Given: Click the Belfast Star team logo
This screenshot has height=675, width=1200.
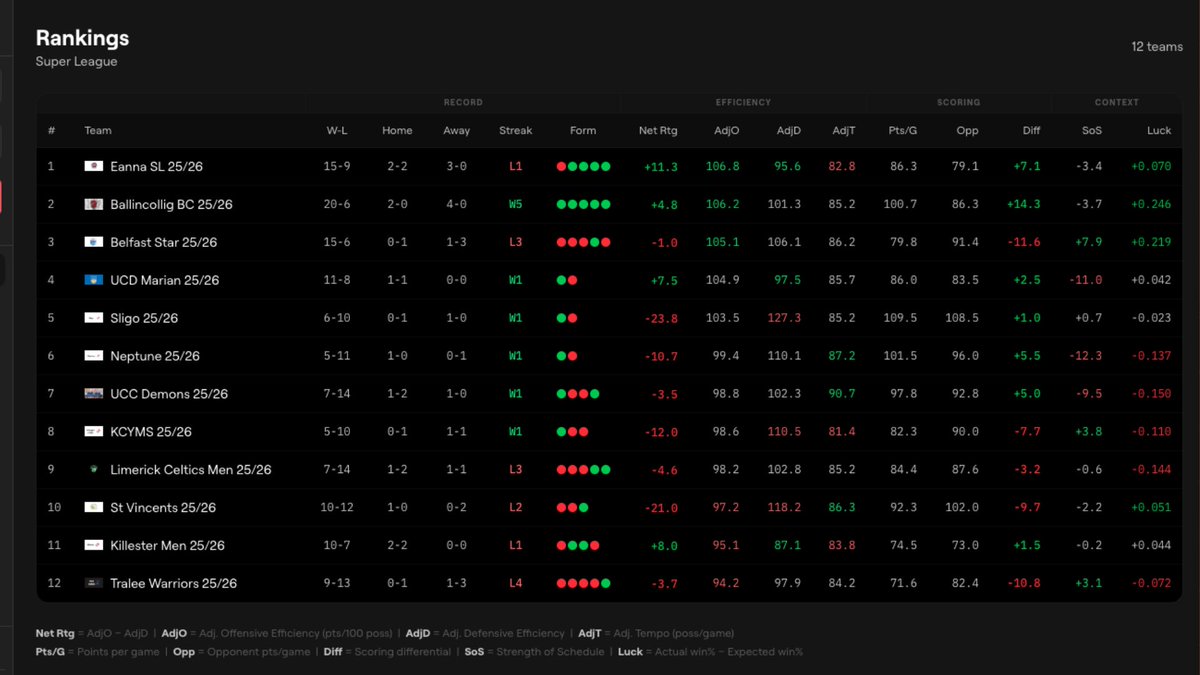Looking at the screenshot, I should [x=94, y=242].
